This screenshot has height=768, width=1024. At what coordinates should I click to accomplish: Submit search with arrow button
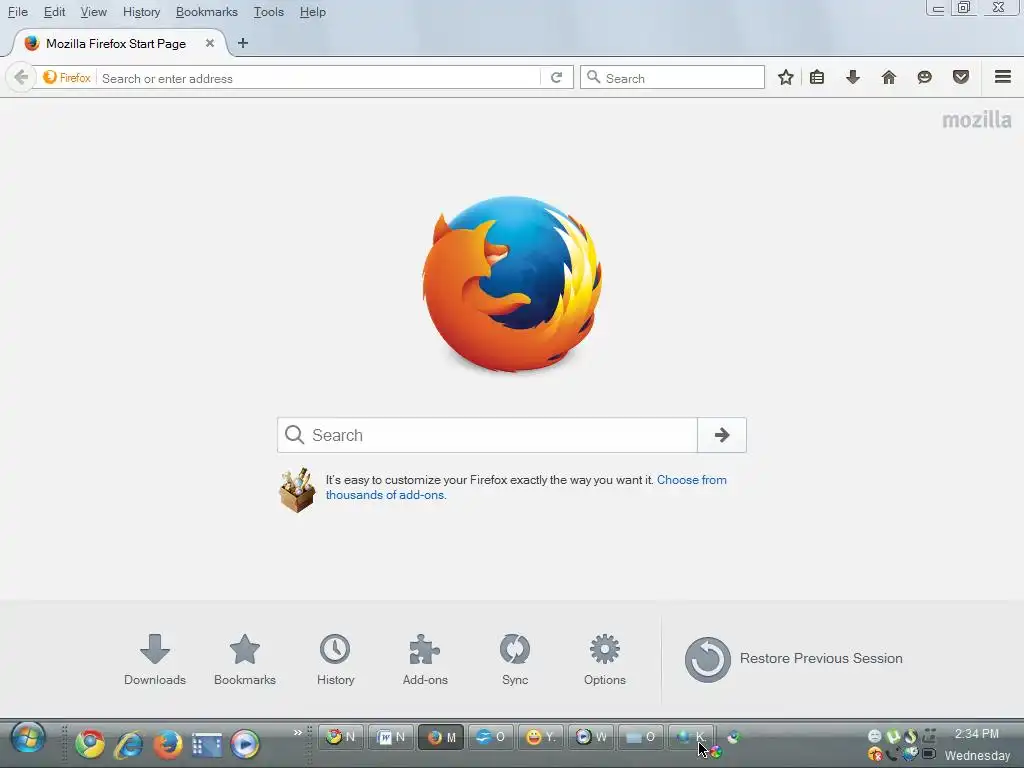point(722,435)
